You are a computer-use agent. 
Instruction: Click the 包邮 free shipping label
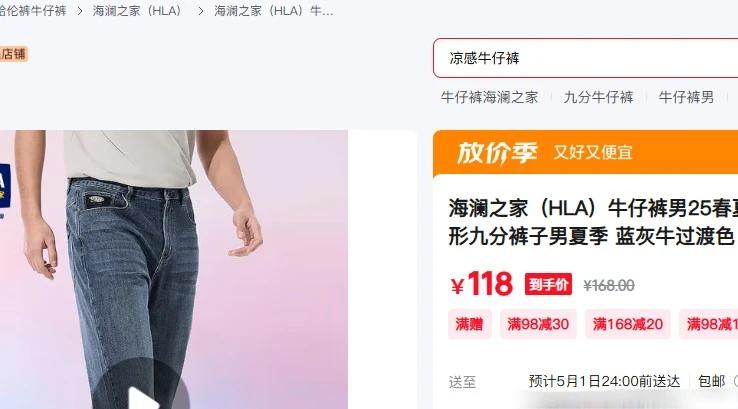click(x=712, y=381)
